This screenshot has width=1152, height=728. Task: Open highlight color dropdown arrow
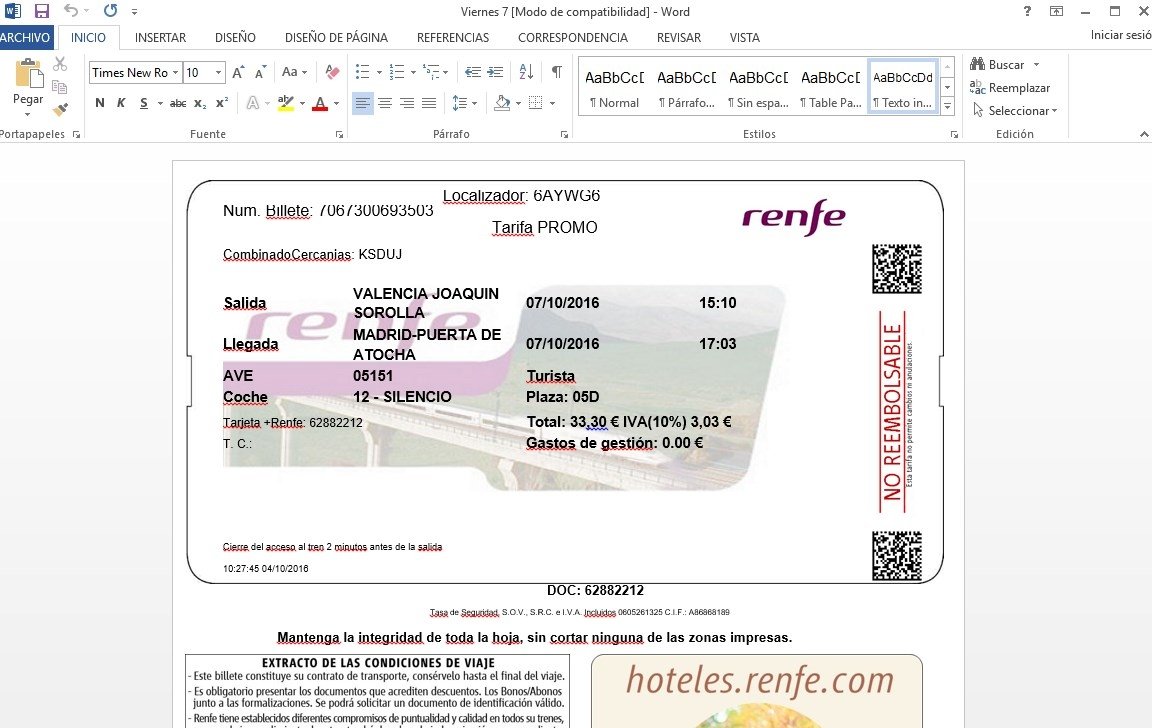pos(302,104)
